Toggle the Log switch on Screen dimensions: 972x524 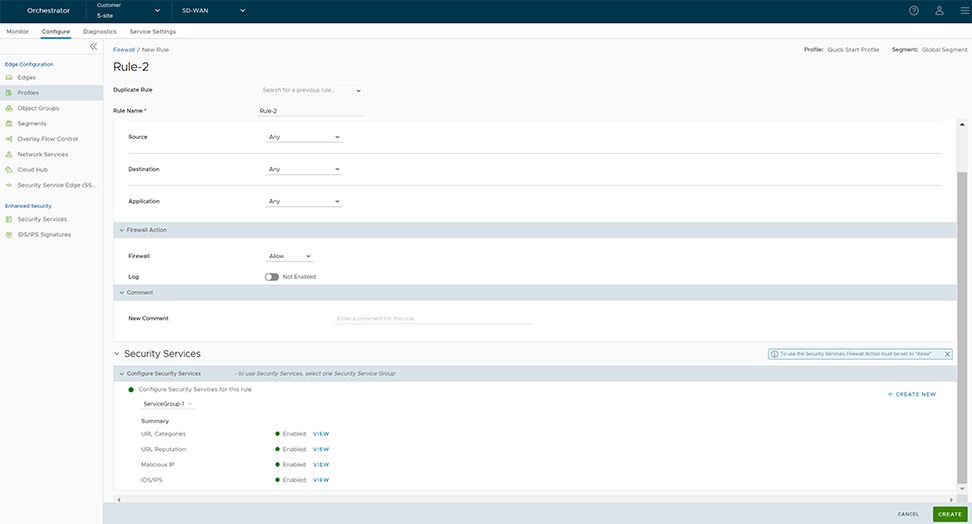272,277
